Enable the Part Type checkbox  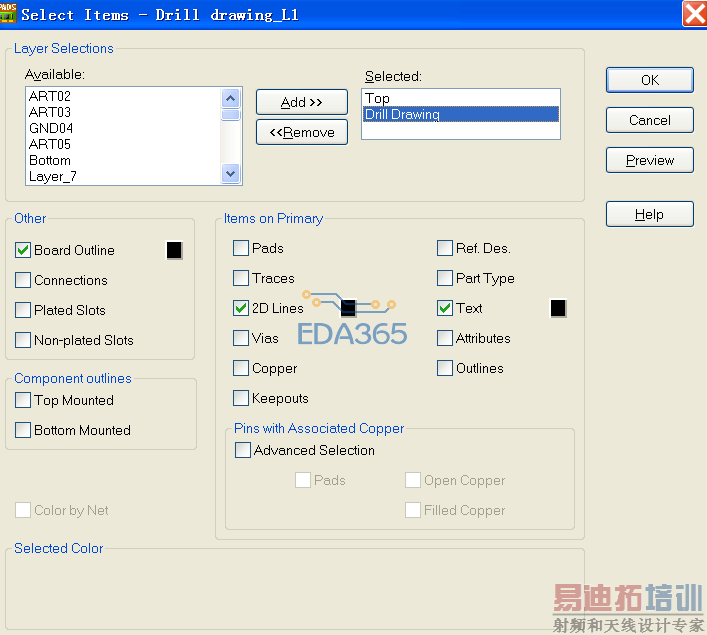445,278
